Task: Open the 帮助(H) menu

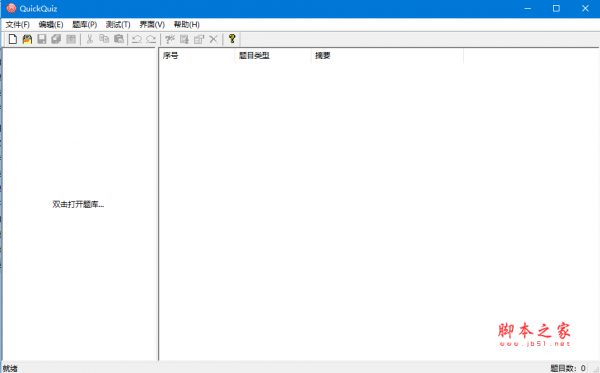Action: [187, 24]
